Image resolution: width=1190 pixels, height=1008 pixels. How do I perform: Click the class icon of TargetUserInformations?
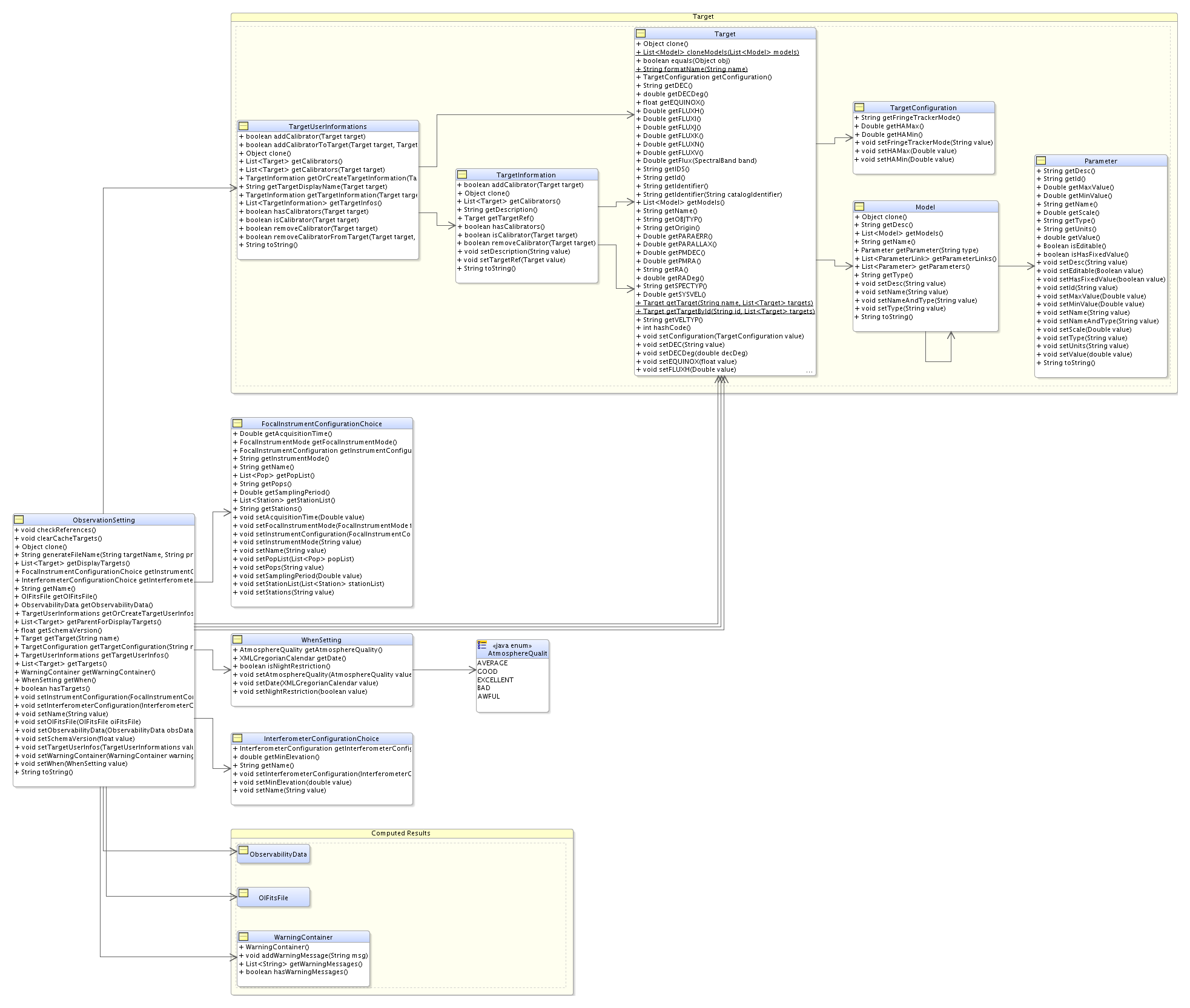pyautogui.click(x=243, y=126)
